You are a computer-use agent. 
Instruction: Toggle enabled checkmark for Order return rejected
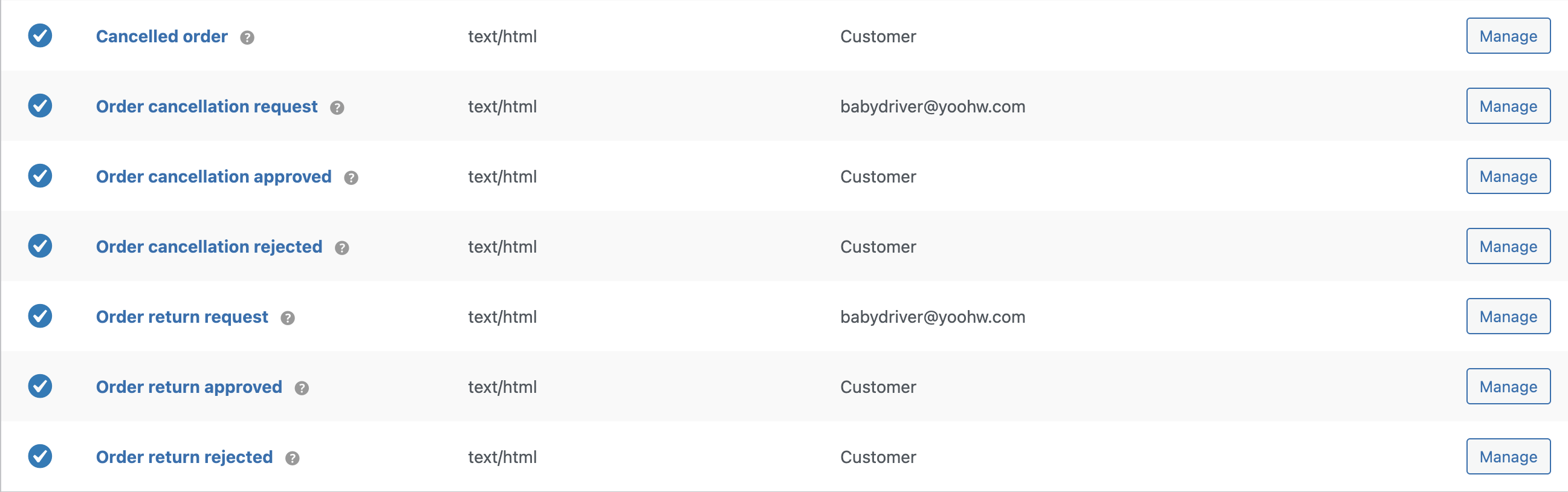tap(40, 456)
